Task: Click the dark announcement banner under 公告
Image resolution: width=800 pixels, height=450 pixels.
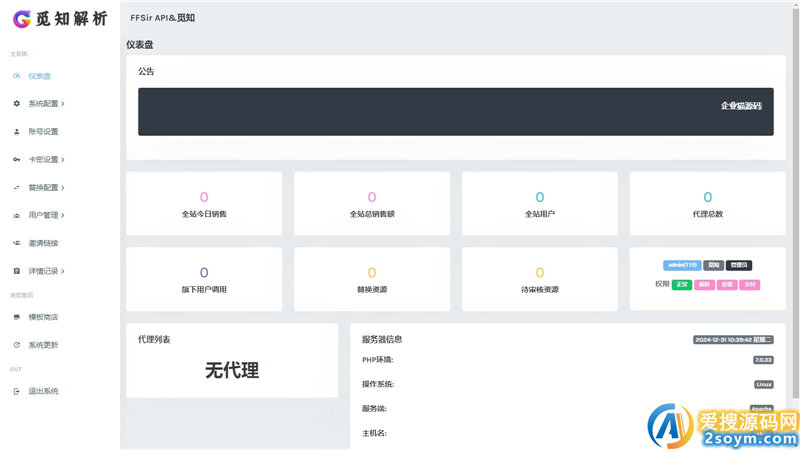Action: coord(455,111)
